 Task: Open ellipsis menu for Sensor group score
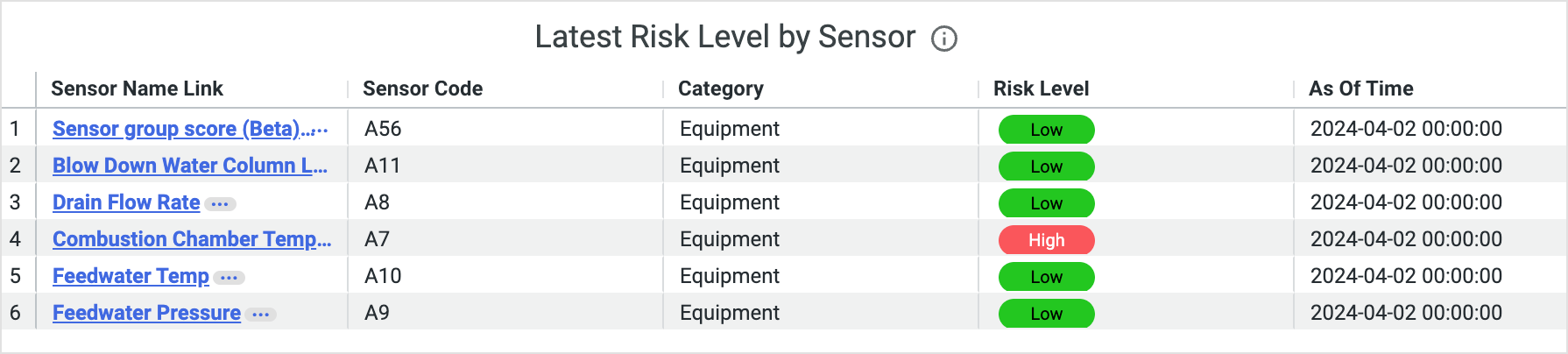320,130
